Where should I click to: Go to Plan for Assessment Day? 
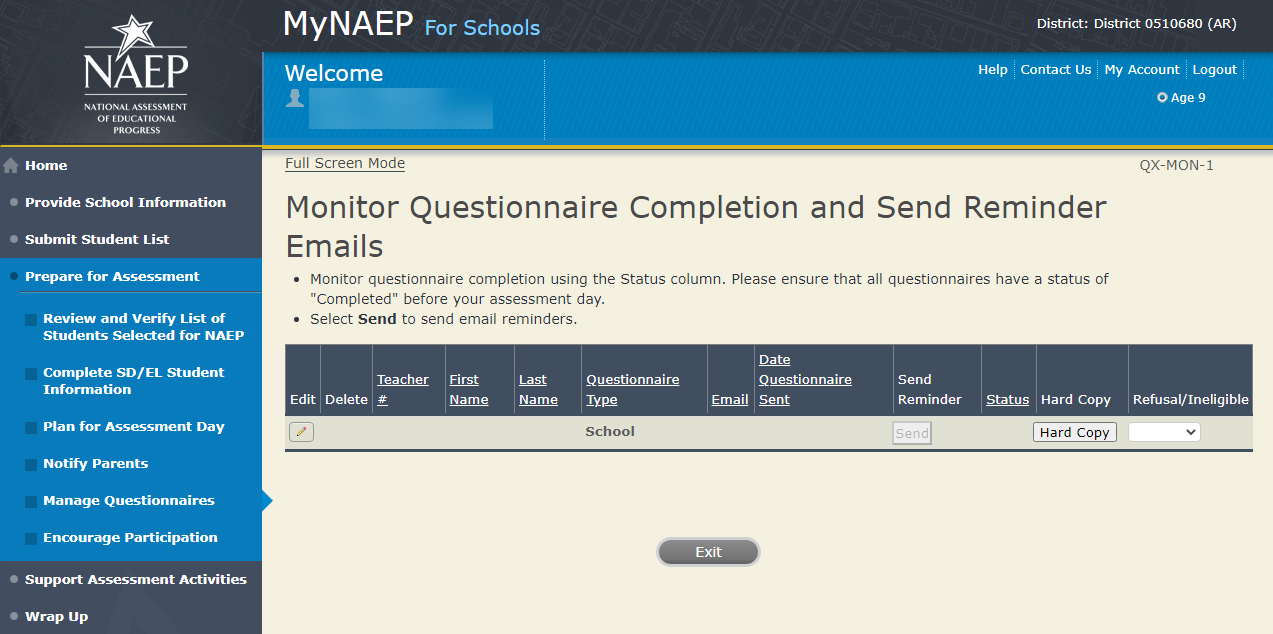[x=133, y=426]
